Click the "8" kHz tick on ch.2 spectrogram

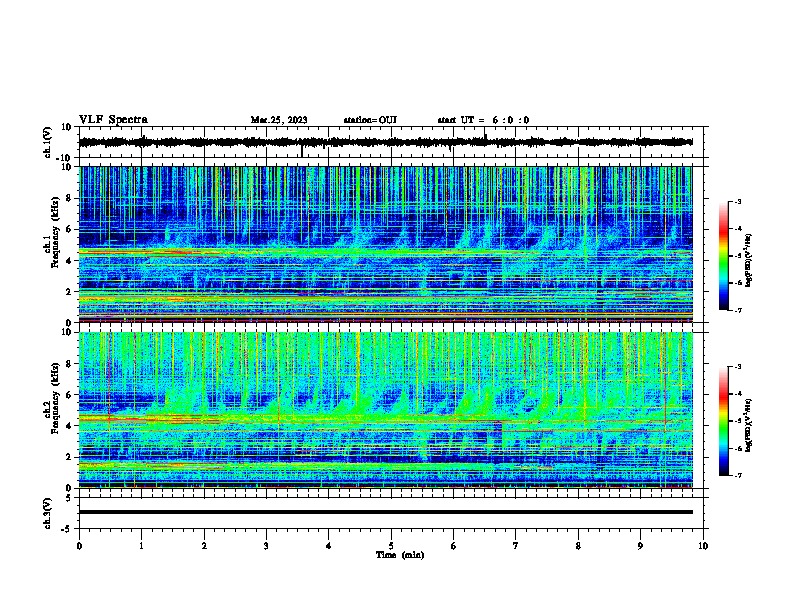(x=69, y=364)
